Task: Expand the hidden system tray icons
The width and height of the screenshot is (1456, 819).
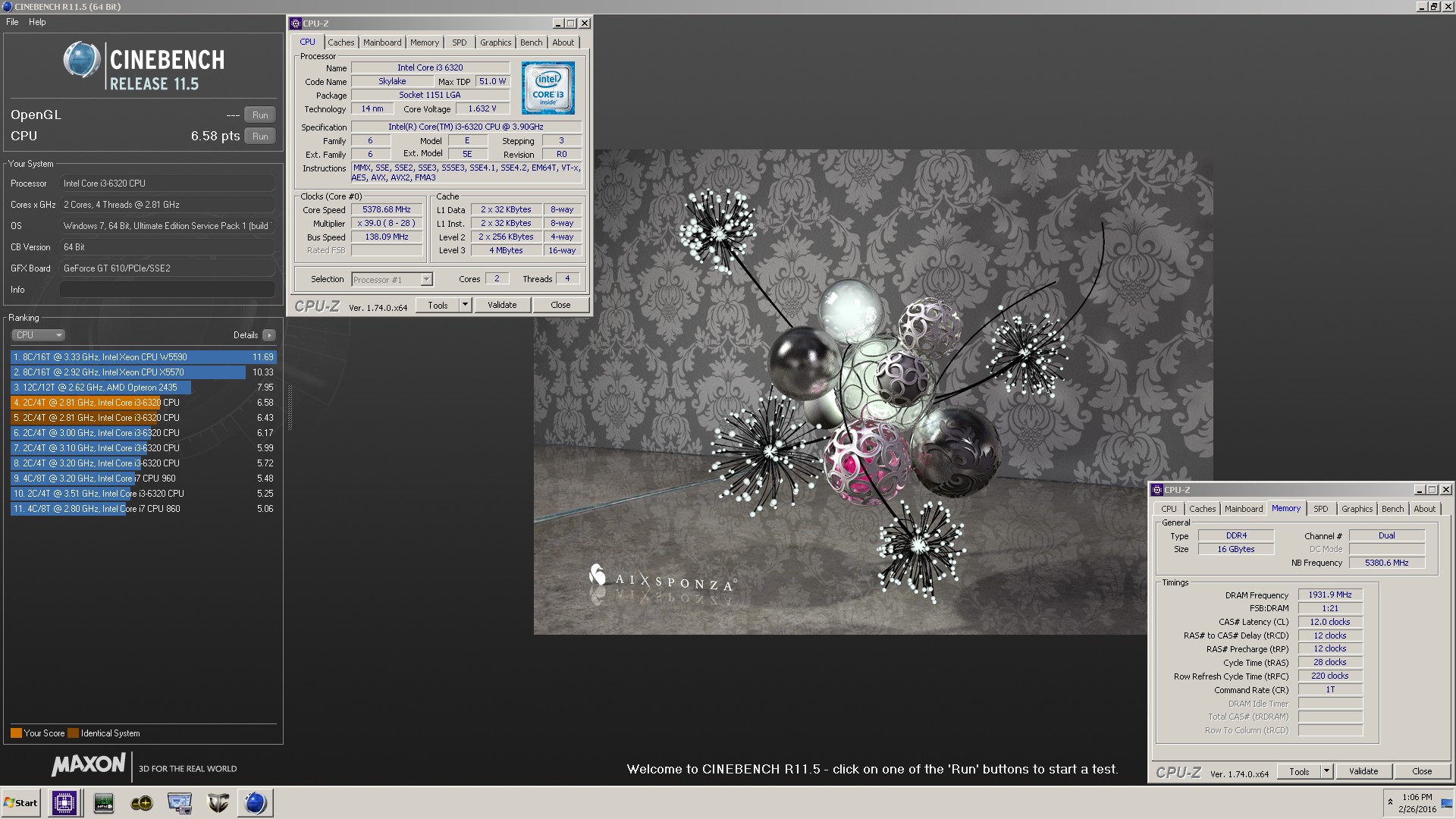Action: 1390,802
